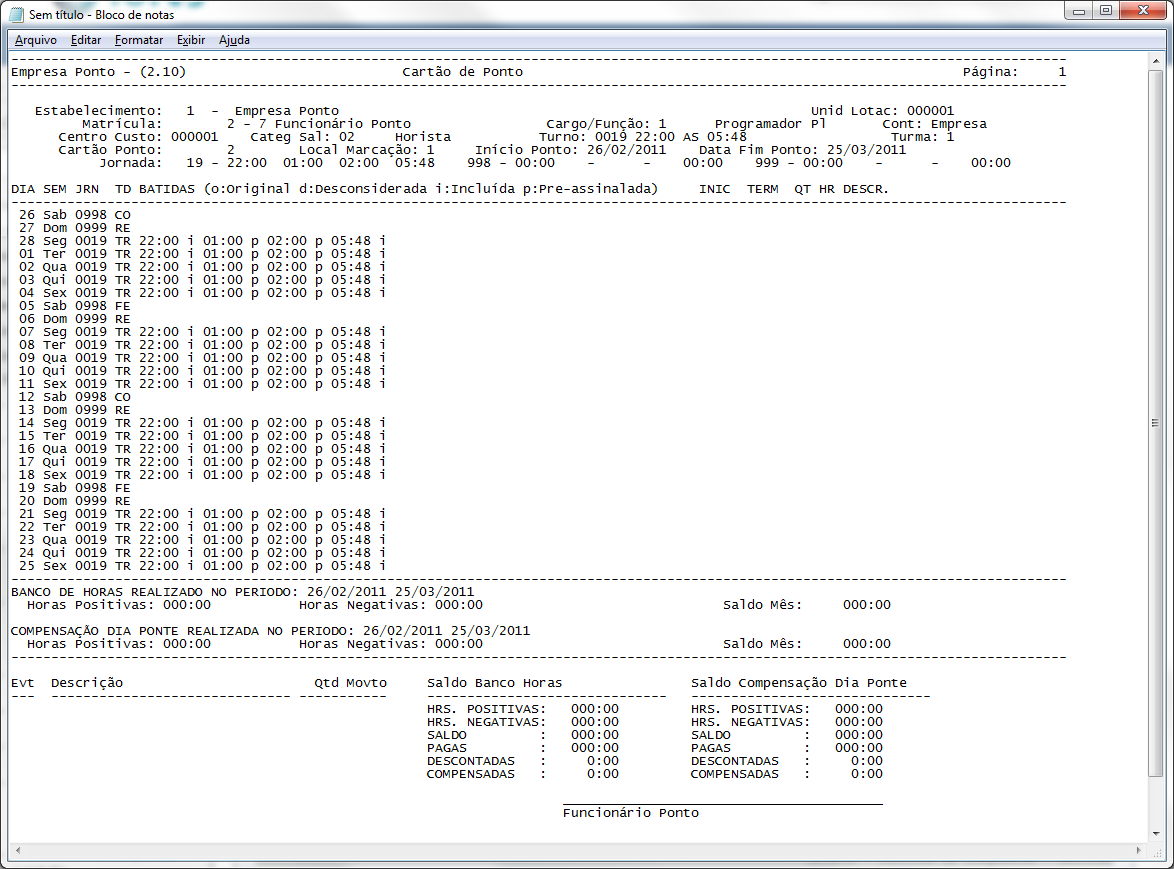Image resolution: width=1174 pixels, height=869 pixels.
Task: Click 'DESCONTADAS' under Saldo Banco Horas
Action: 471,761
